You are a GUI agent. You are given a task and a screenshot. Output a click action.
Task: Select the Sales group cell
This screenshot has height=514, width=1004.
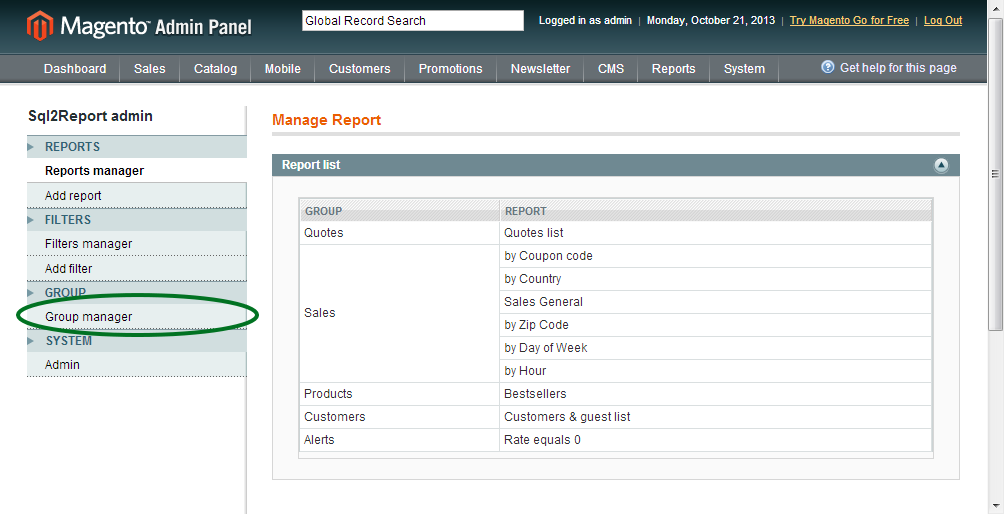[x=400, y=313]
